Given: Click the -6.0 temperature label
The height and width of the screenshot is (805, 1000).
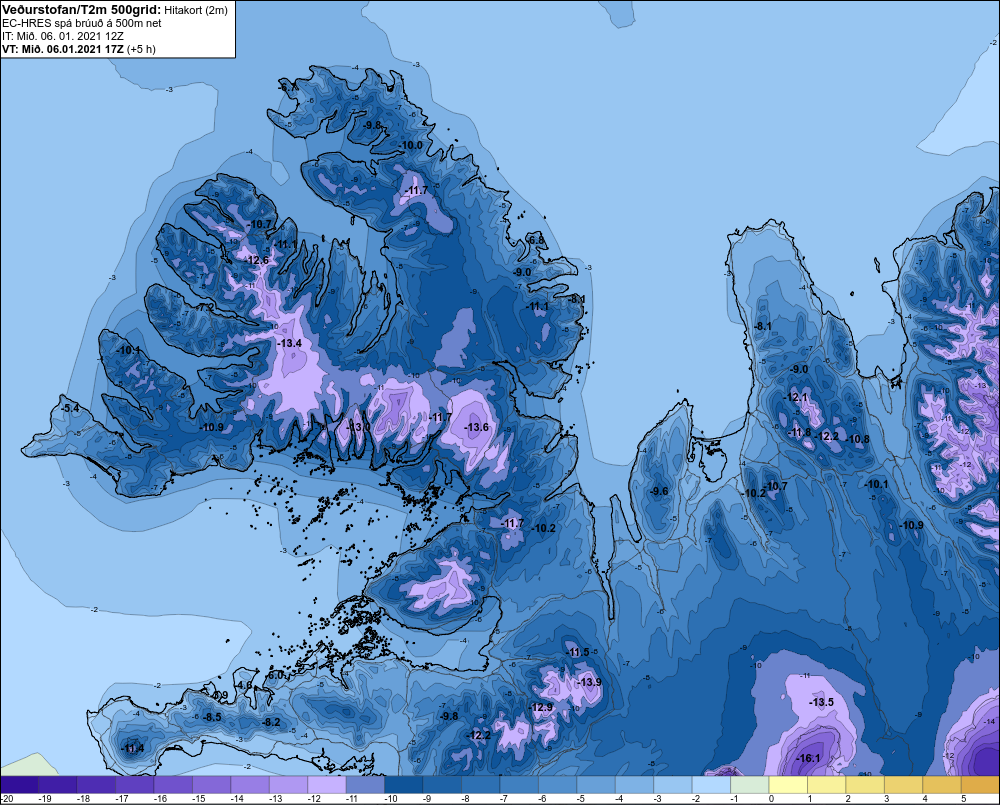Looking at the screenshot, I should tap(276, 675).
